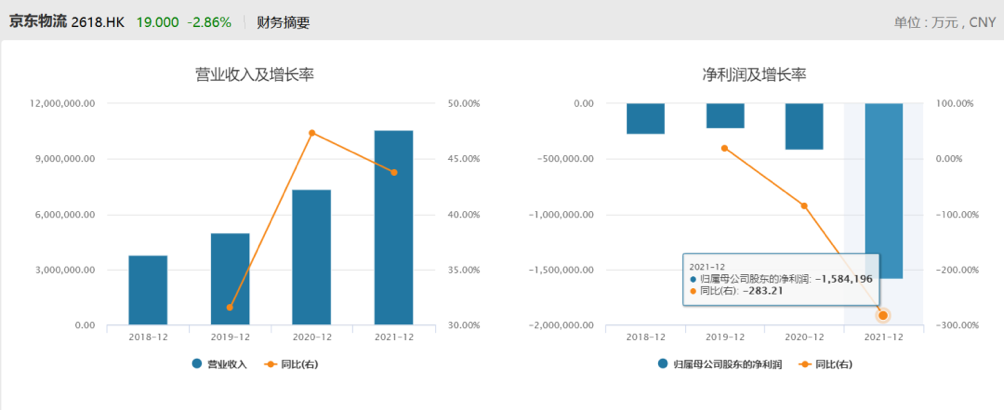Viewport: 1004px width, 410px height.
Task: Click revenue growth line point at 2021-12
Action: click(x=394, y=172)
